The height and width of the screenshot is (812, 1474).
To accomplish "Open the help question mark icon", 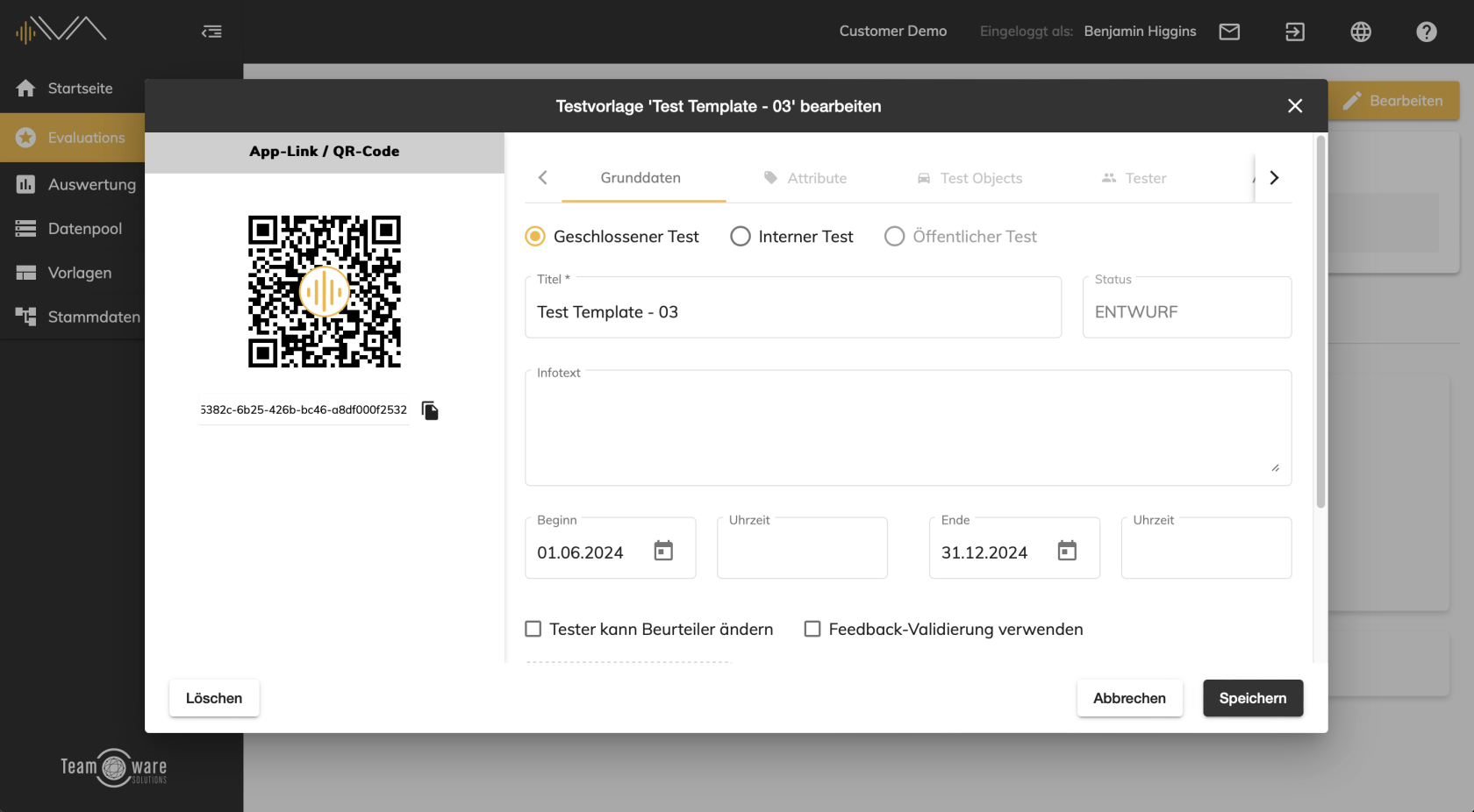I will pos(1427,32).
